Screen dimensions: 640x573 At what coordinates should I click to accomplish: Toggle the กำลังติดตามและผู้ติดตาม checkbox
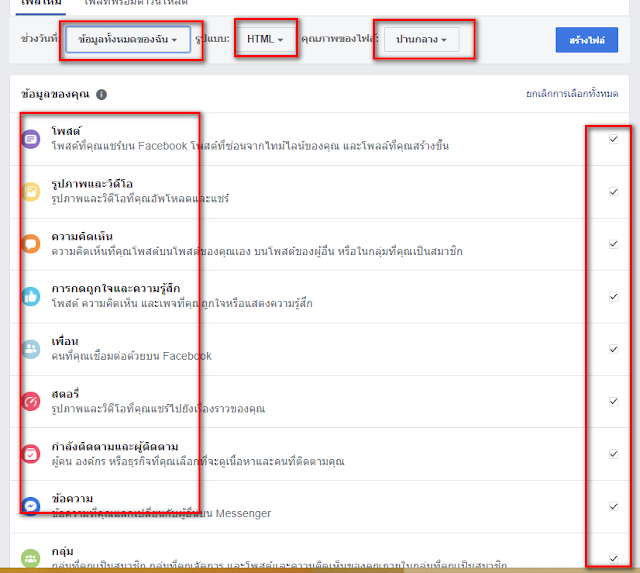[x=613, y=454]
